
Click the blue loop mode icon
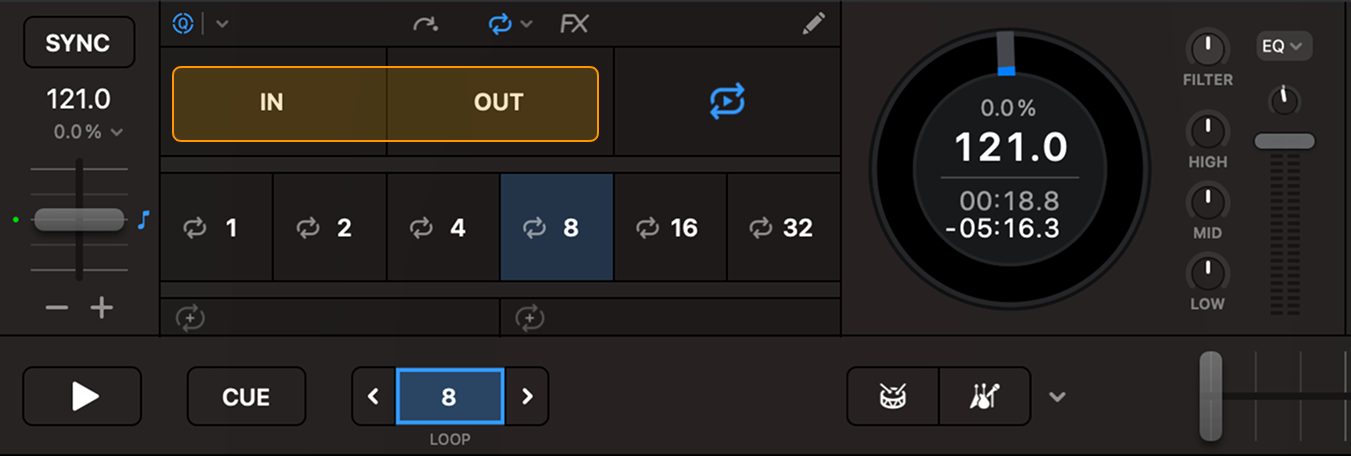coord(500,24)
